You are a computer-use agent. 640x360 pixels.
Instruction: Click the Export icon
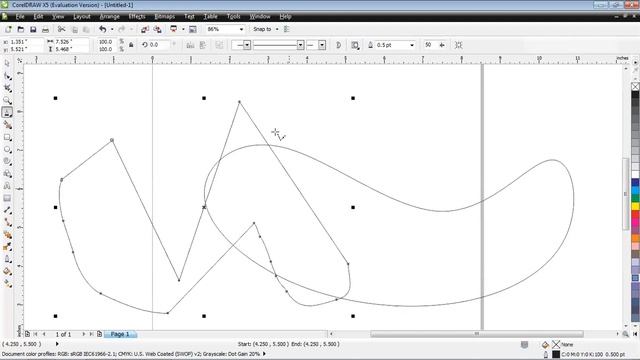click(158, 29)
